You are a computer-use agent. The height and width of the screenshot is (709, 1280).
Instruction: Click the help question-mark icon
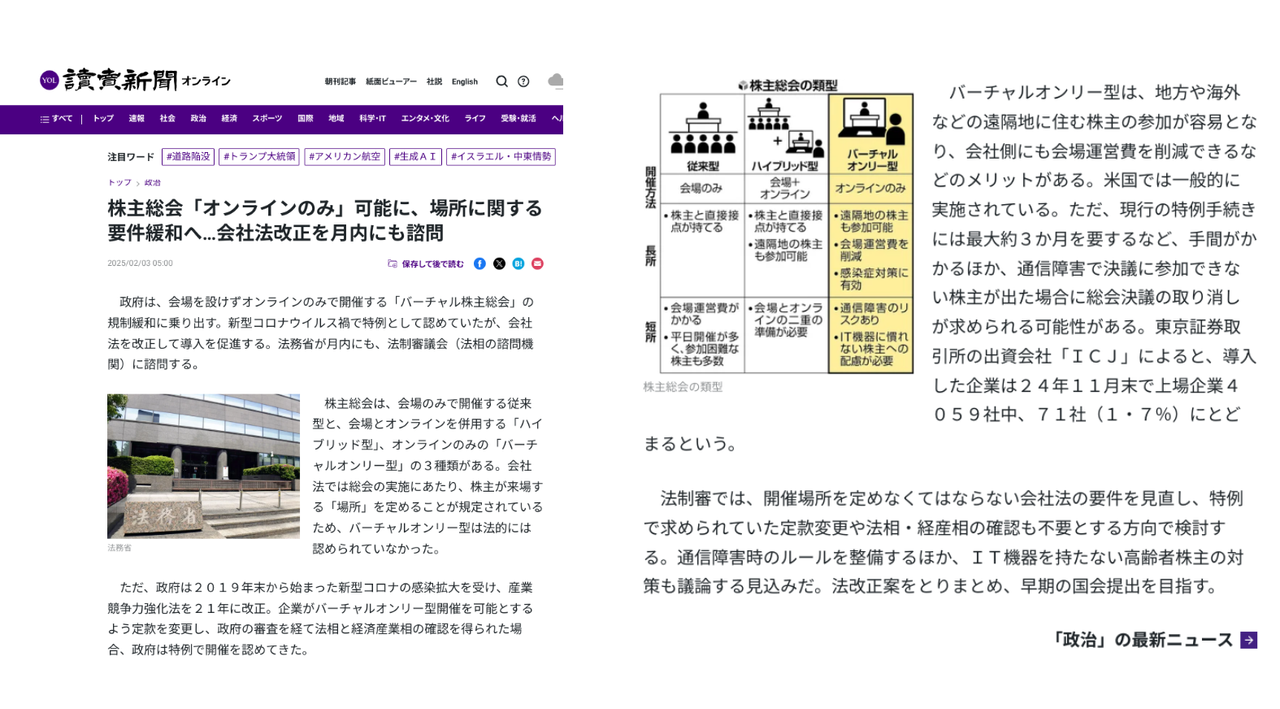point(522,82)
